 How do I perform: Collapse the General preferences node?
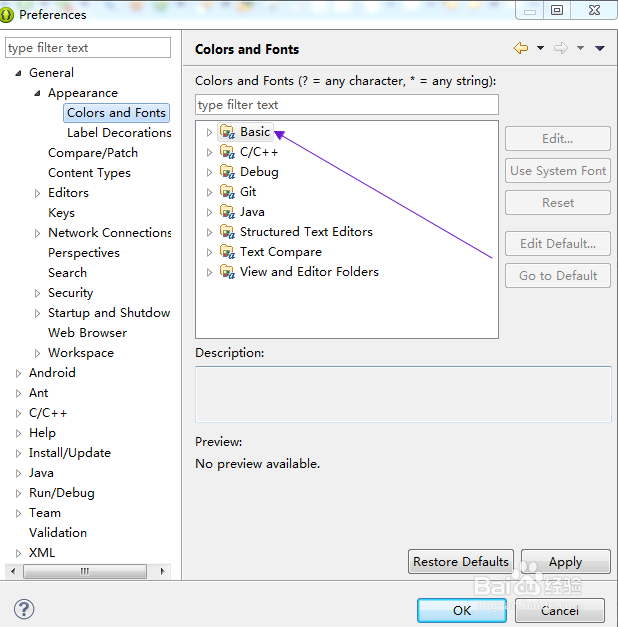18,73
